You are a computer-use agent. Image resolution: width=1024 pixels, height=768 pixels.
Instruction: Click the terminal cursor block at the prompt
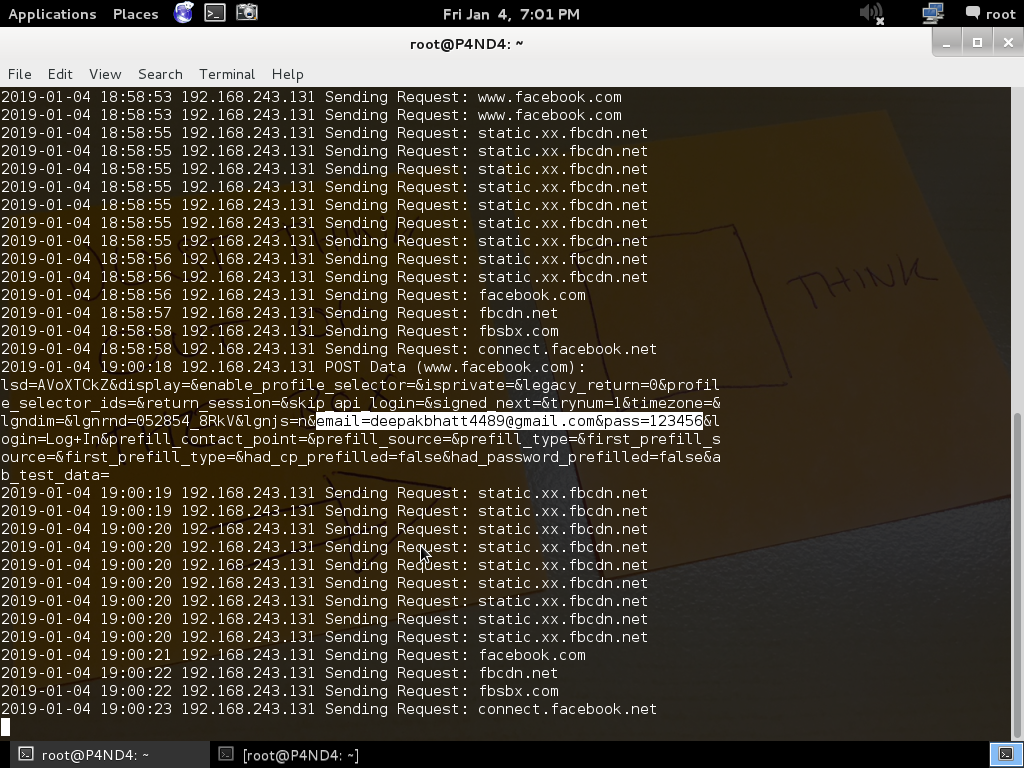click(x=5, y=727)
